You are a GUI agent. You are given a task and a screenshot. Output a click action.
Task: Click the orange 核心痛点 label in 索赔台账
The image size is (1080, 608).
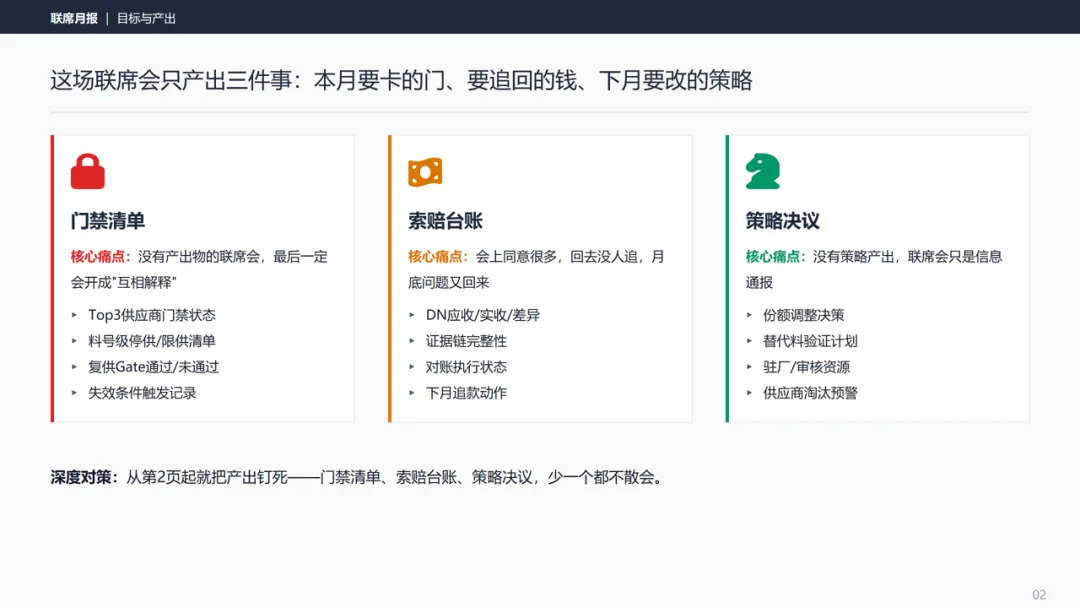tap(438, 257)
